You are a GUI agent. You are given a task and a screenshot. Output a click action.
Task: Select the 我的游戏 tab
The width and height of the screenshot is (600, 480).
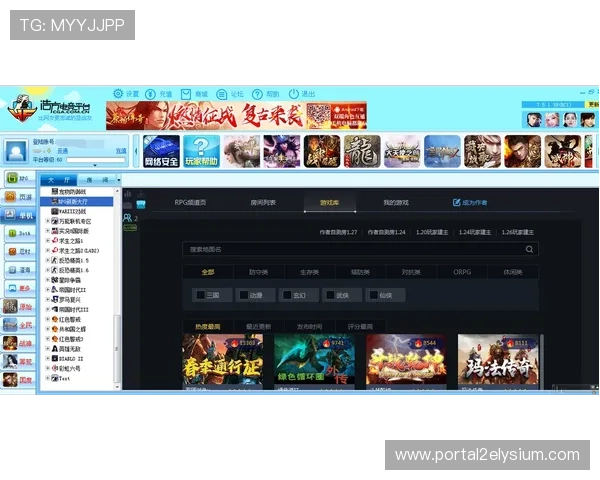(395, 202)
